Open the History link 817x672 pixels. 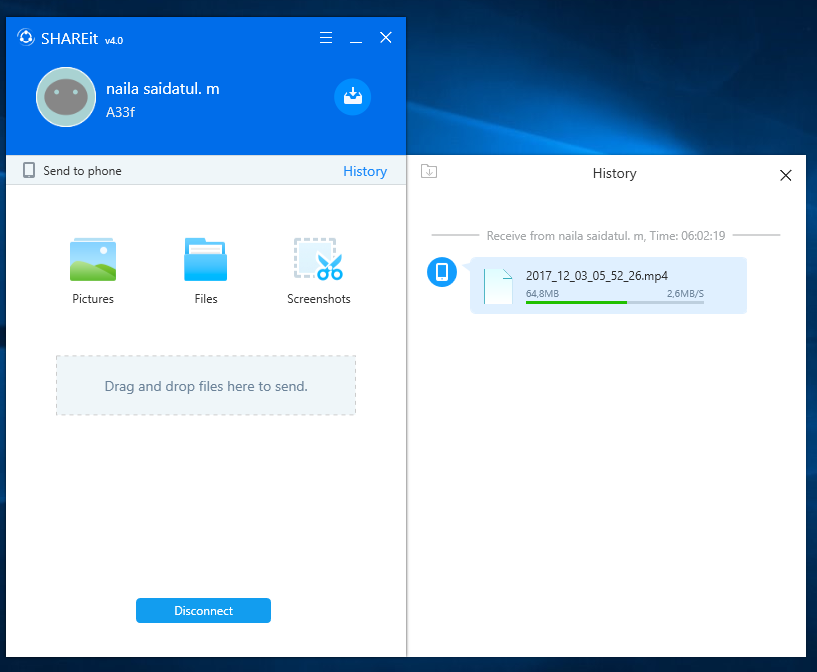365,171
